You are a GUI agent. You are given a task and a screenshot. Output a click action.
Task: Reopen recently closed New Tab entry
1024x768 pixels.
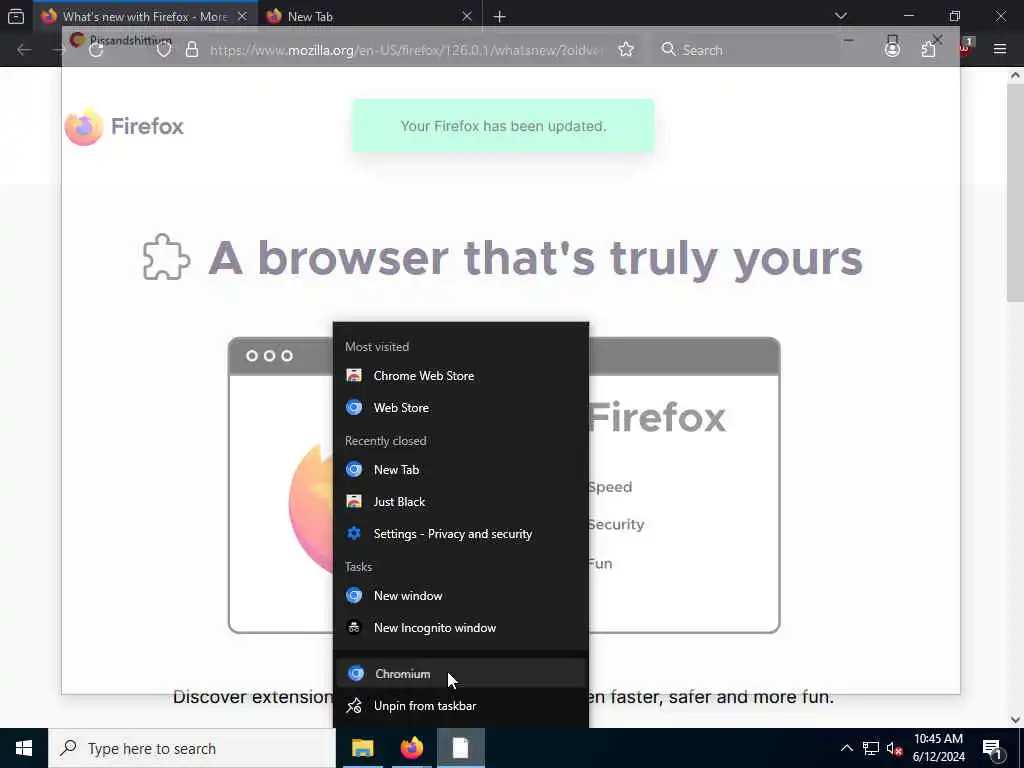[x=460, y=470]
